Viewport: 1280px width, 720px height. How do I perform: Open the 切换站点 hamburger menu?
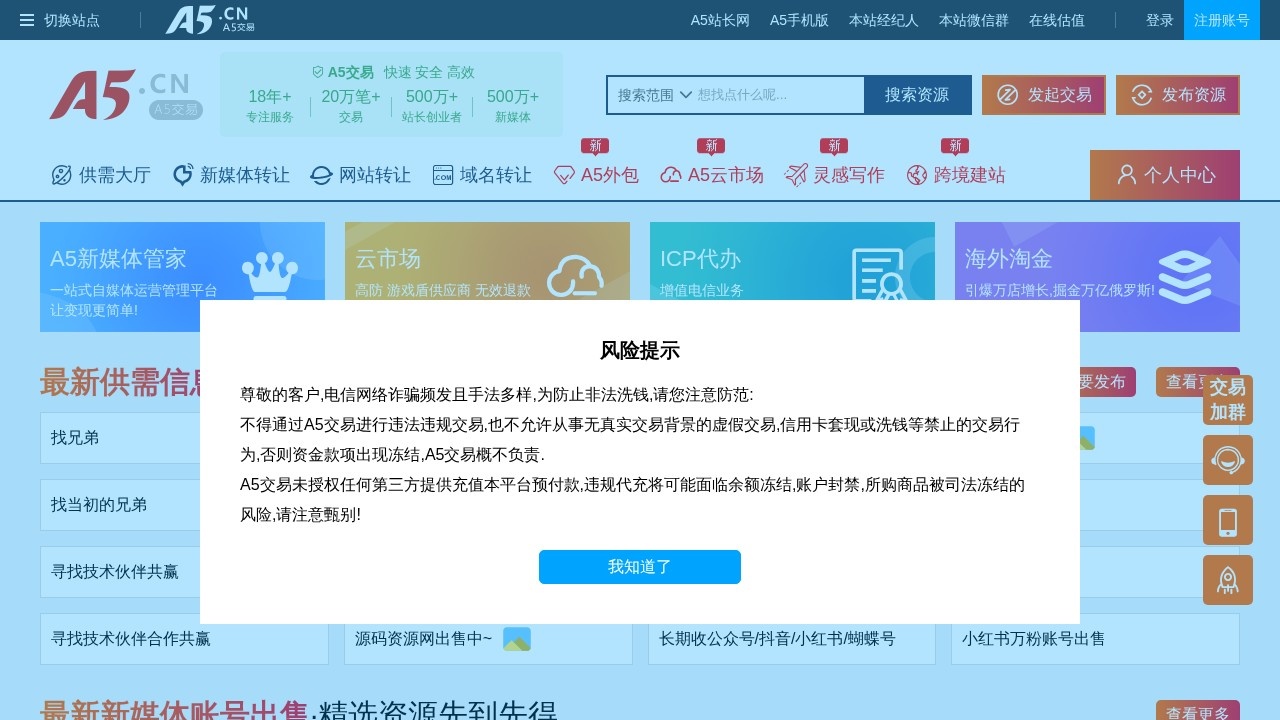point(27,20)
